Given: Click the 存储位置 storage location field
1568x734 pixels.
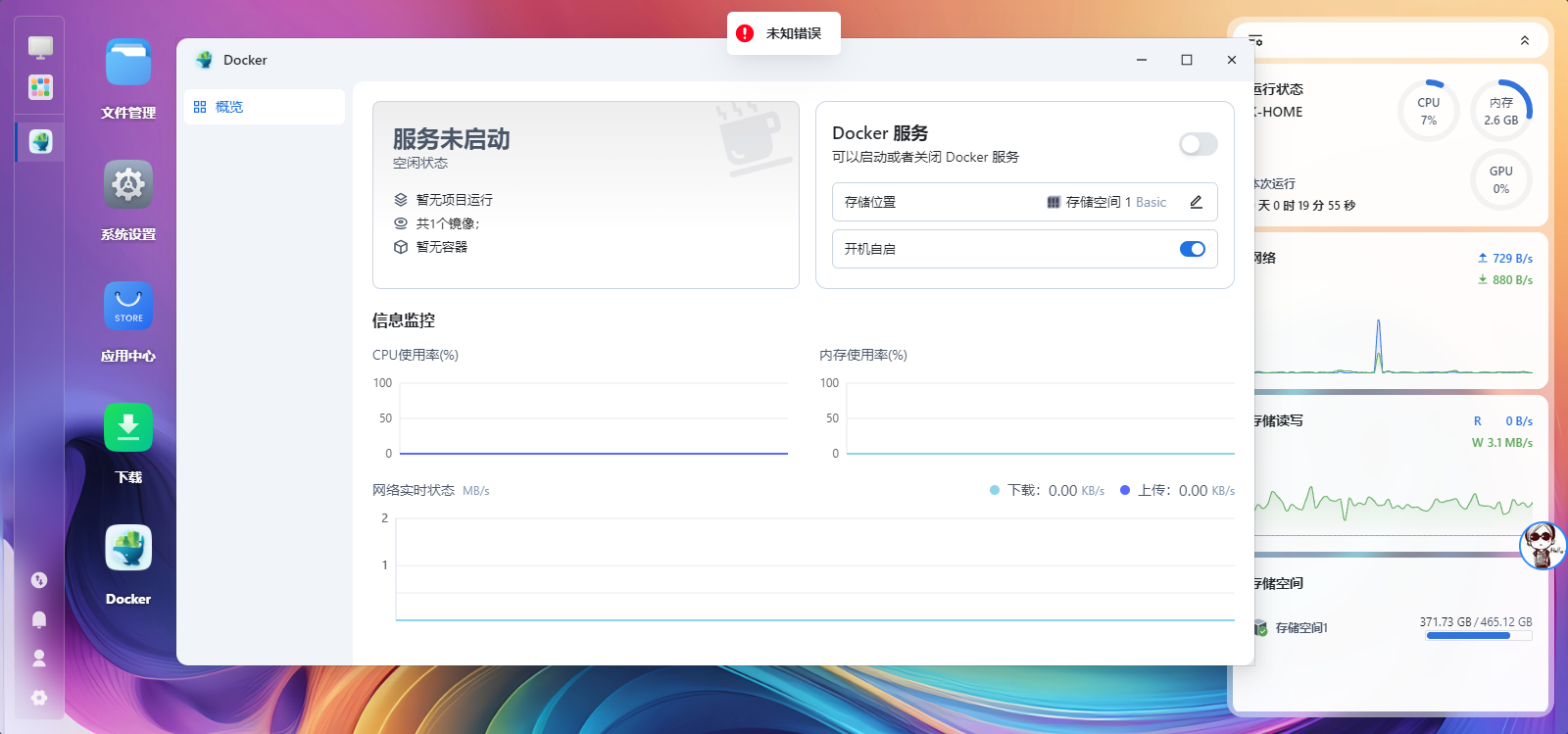Looking at the screenshot, I should pos(1025,202).
